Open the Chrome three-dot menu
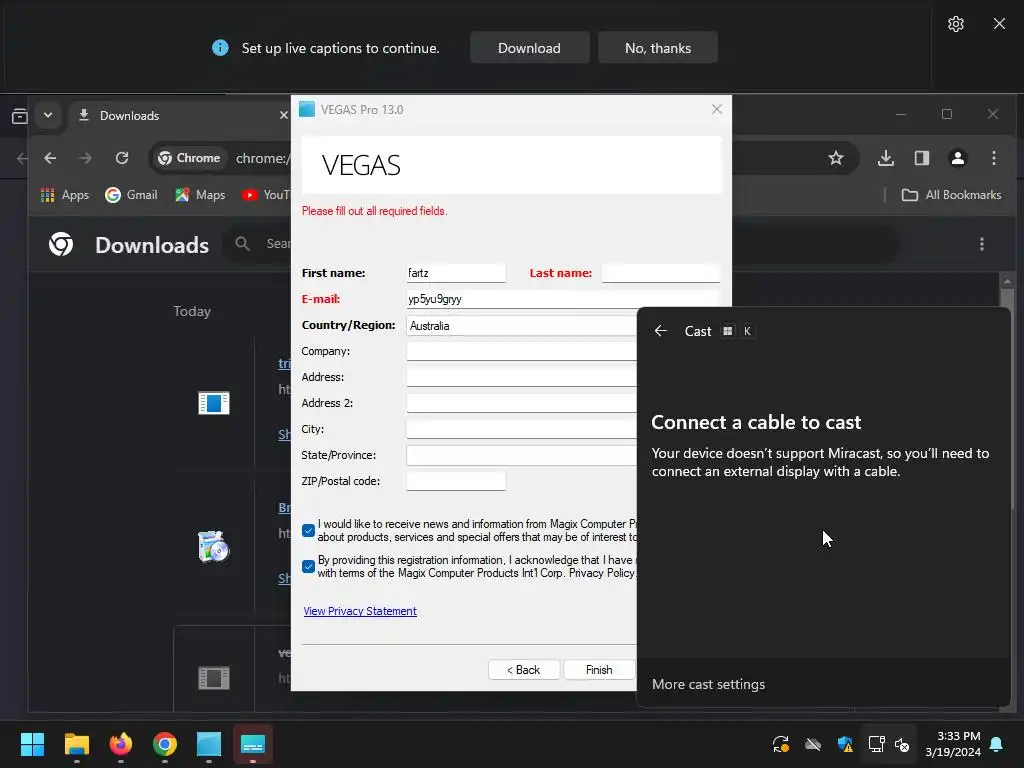The width and height of the screenshot is (1024, 768). click(993, 158)
